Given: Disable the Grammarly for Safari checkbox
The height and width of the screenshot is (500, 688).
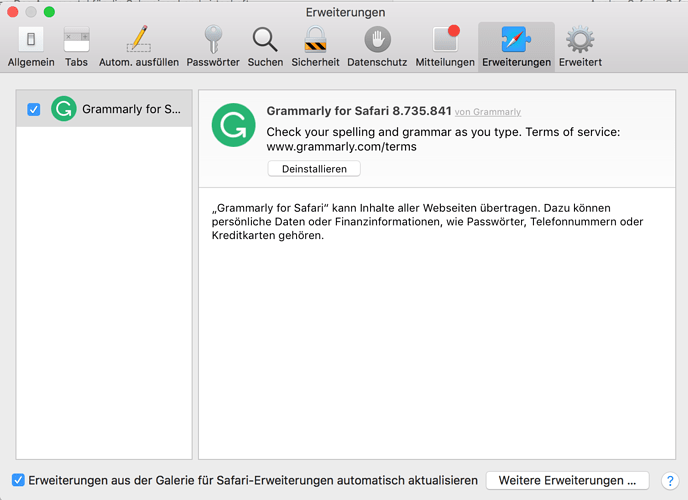Looking at the screenshot, I should click(x=34, y=109).
